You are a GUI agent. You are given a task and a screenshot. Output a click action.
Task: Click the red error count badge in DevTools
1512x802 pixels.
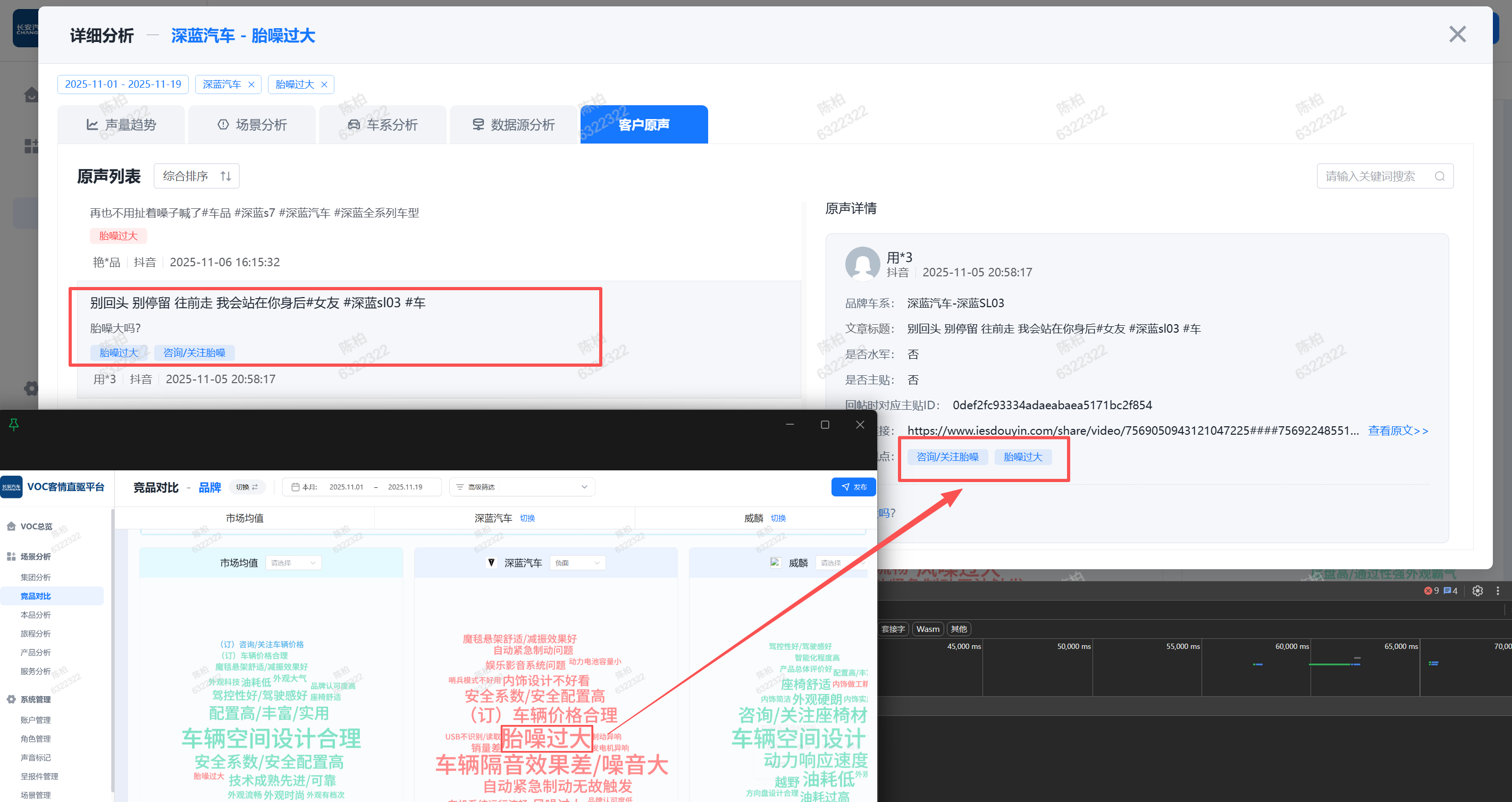point(1431,591)
